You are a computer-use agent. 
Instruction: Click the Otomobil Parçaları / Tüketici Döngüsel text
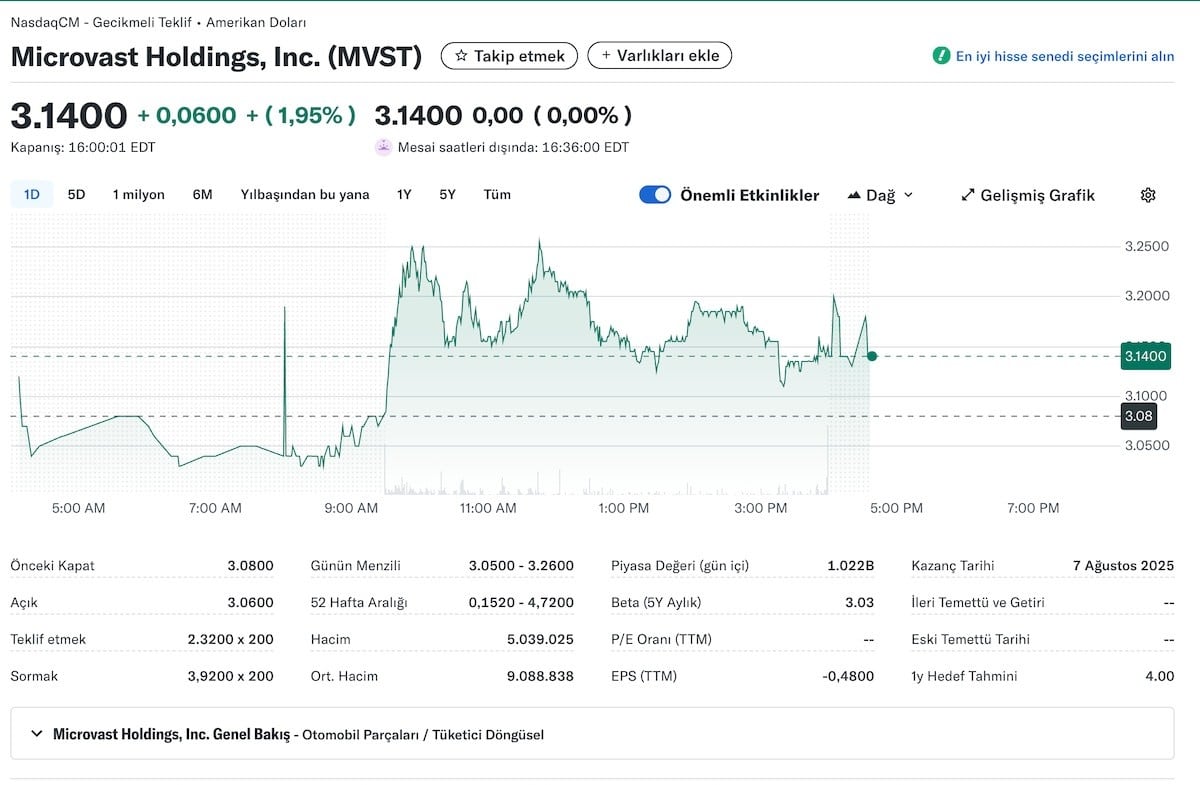tap(423, 735)
